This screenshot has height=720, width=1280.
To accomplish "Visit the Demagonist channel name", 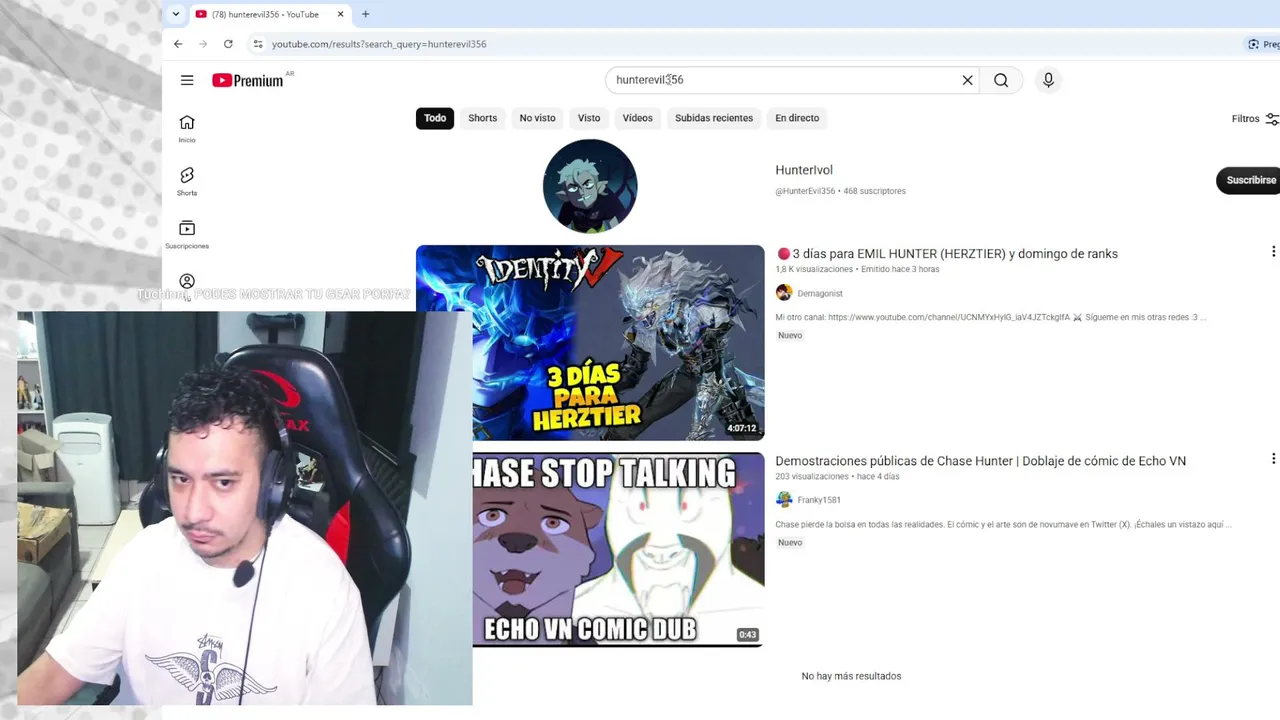I will click(x=820, y=293).
